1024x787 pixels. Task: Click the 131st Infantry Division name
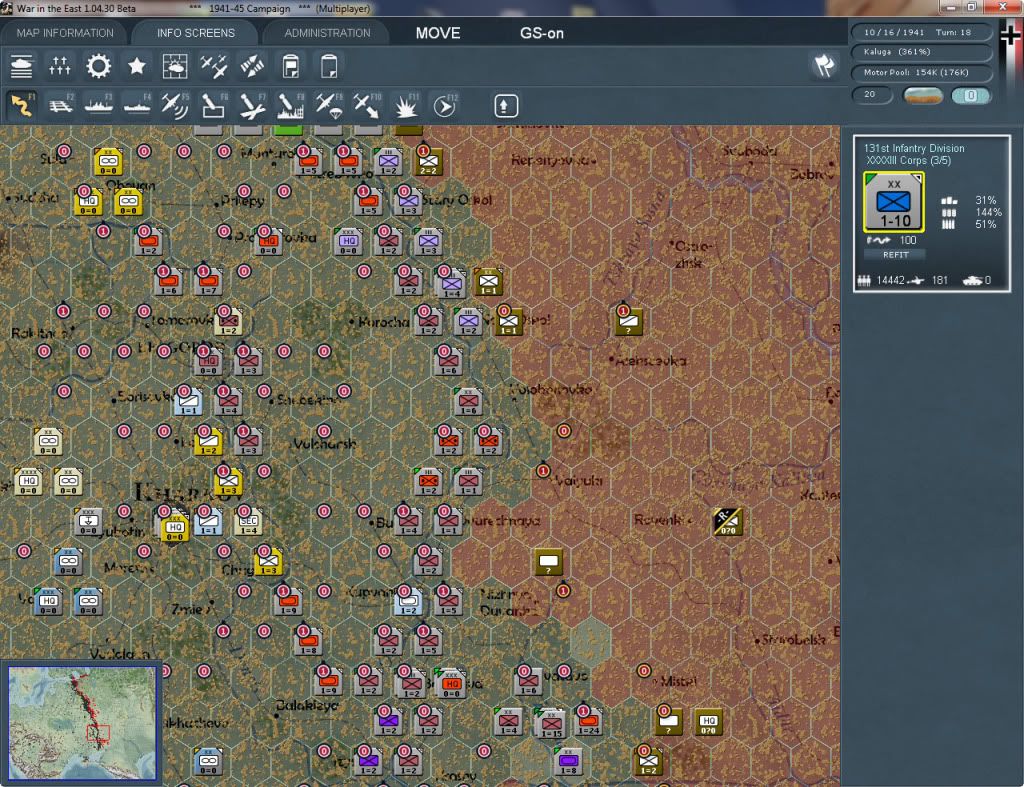(x=914, y=148)
